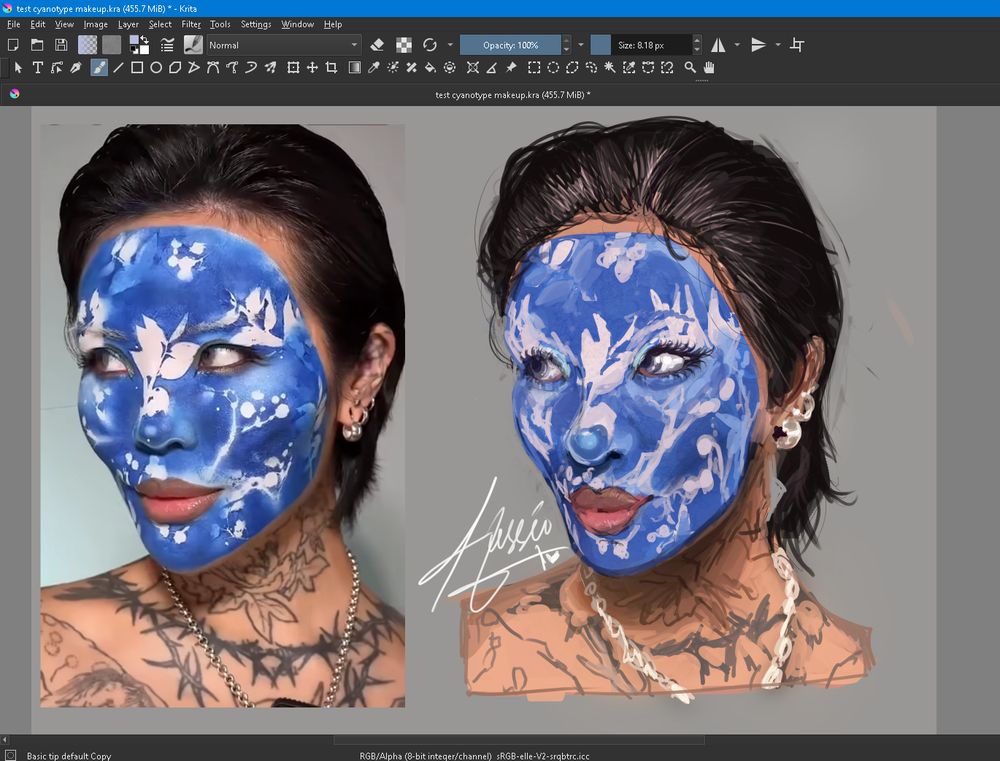
Task: Open the Filter menu
Action: point(191,24)
